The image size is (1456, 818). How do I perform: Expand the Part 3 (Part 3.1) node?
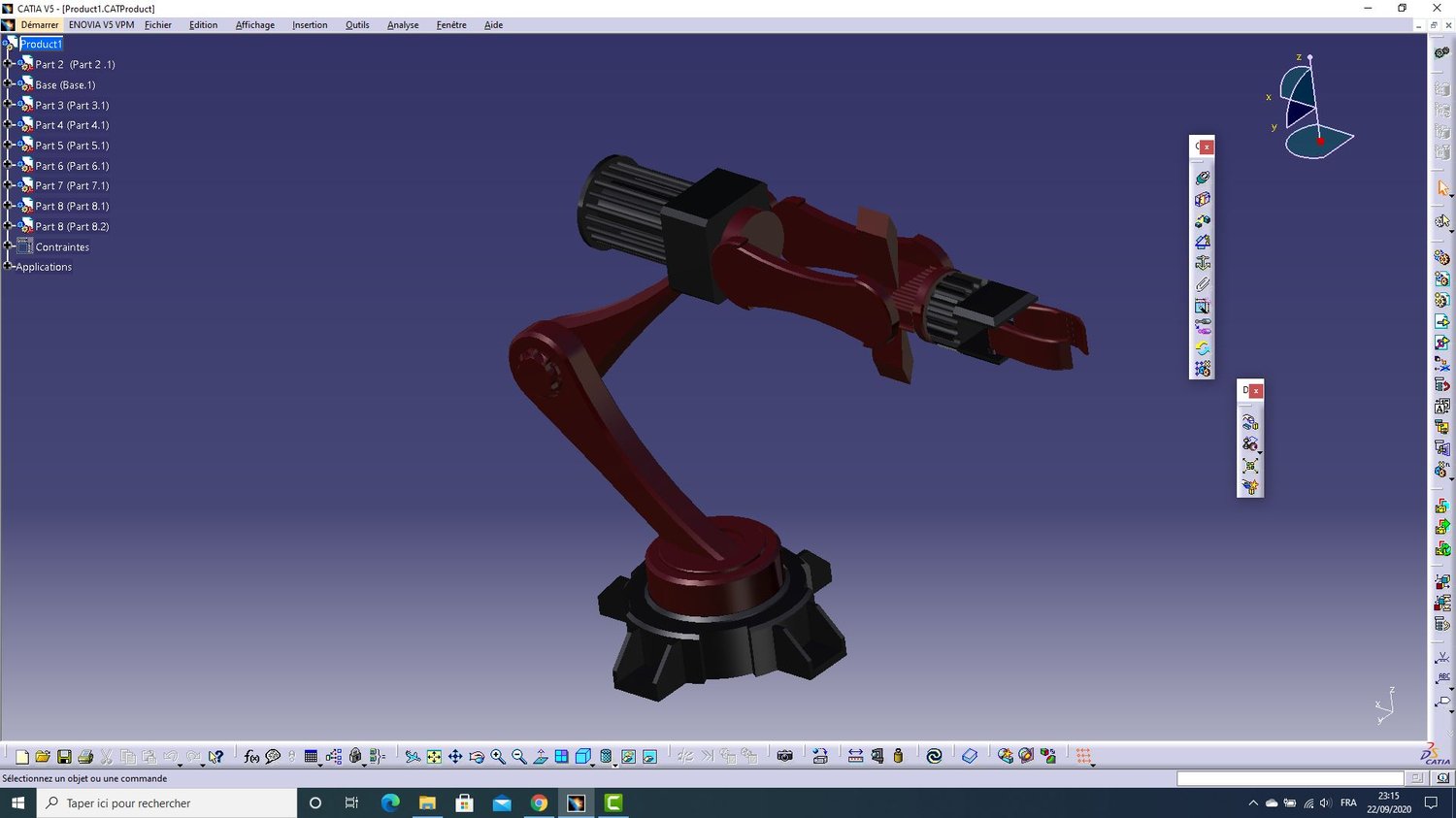point(8,105)
